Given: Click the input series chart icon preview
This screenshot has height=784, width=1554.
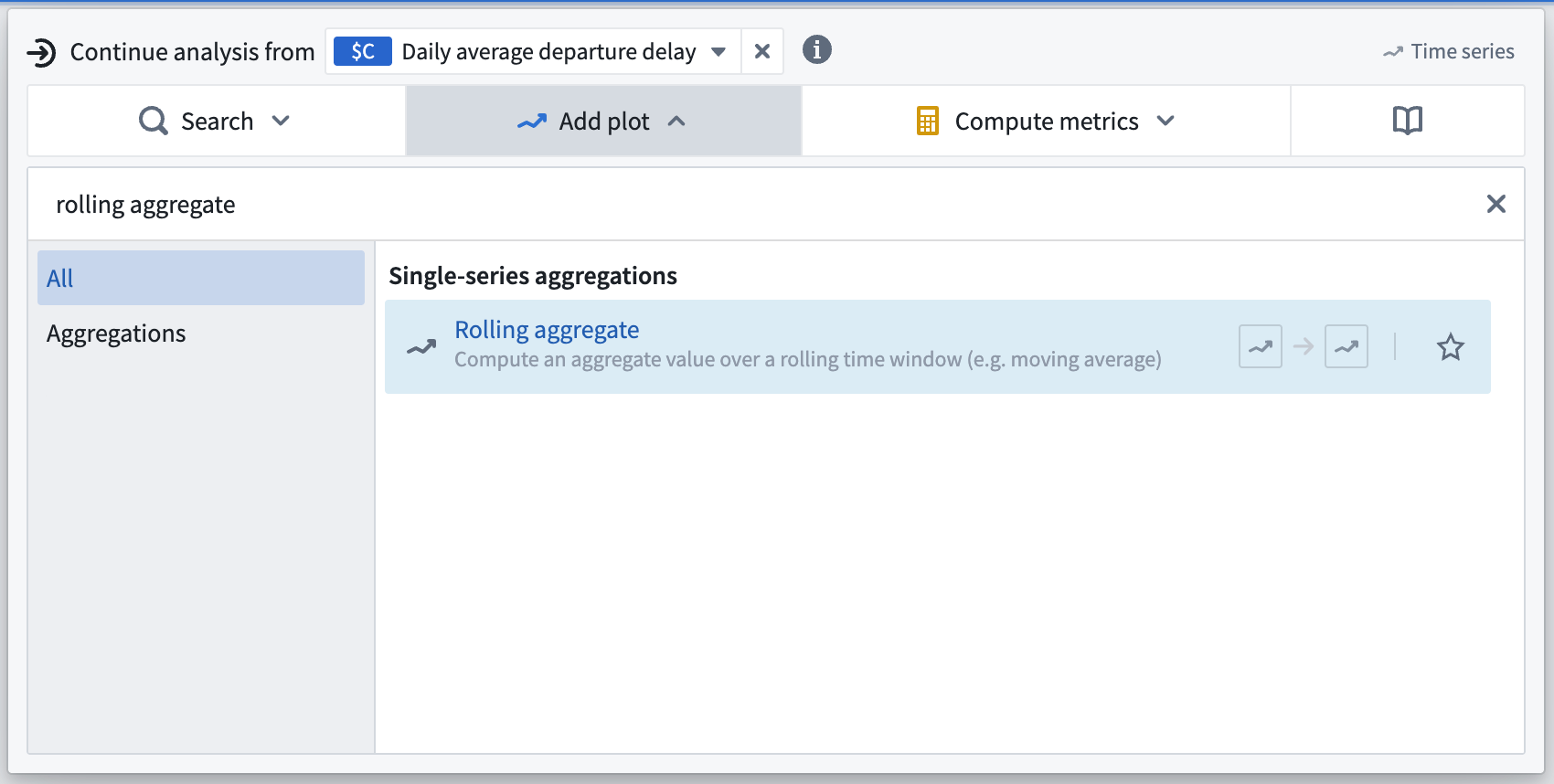Looking at the screenshot, I should [x=1260, y=346].
